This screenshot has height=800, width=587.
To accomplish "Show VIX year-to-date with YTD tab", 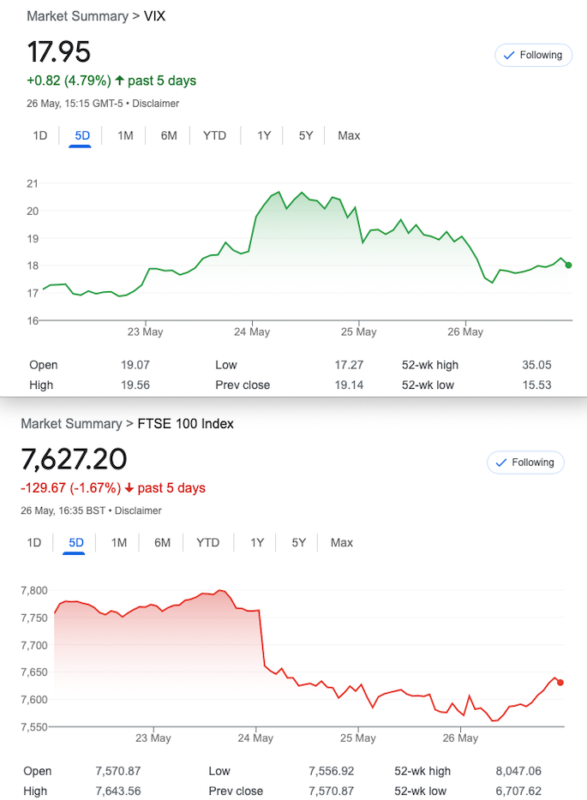I will (214, 136).
